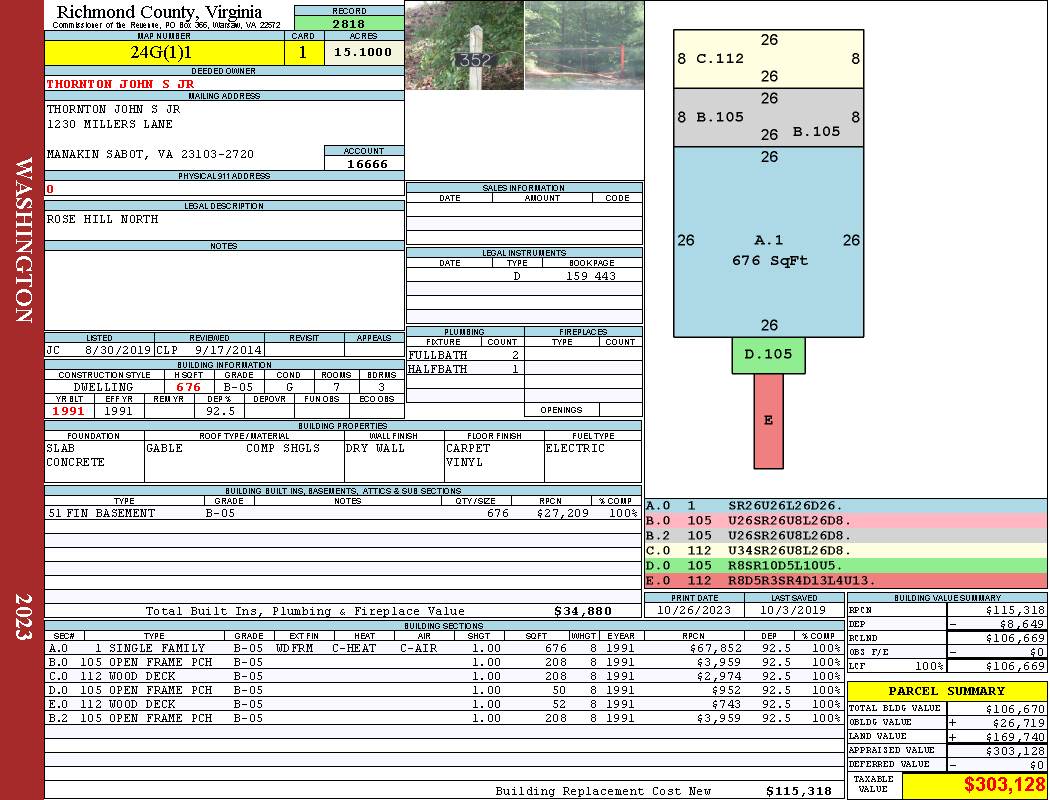Select the yellow PARCEL SUMMARY header
The width and height of the screenshot is (1050, 800).
click(x=947, y=691)
